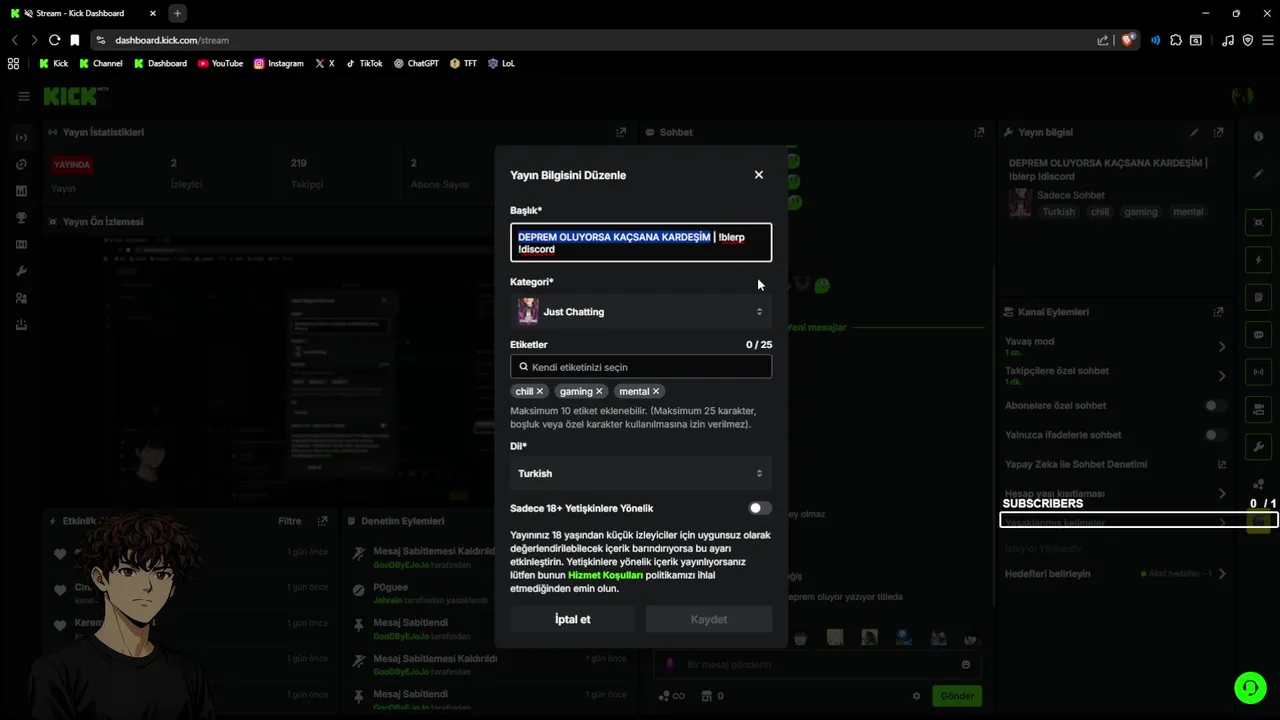The height and width of the screenshot is (720, 1280).
Task: Edit Yayın bilgisi with pencil icon
Action: coord(1194,132)
